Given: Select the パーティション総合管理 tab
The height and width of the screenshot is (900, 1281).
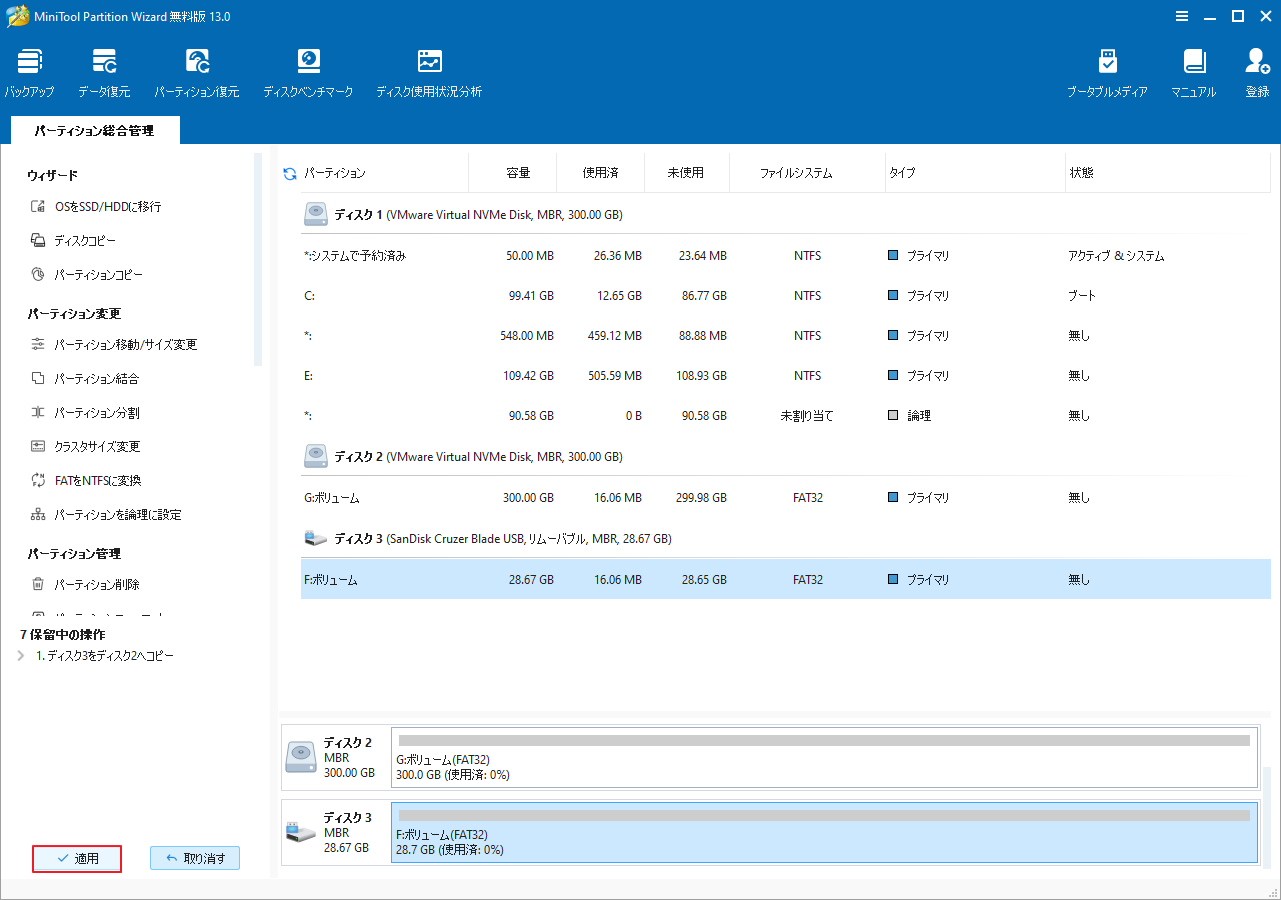Looking at the screenshot, I should tap(94, 131).
